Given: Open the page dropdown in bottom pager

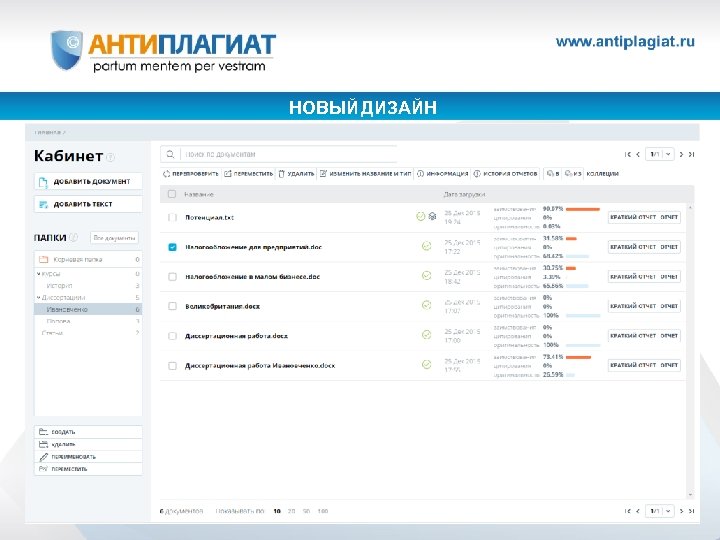Looking at the screenshot, I should pyautogui.click(x=668, y=511).
